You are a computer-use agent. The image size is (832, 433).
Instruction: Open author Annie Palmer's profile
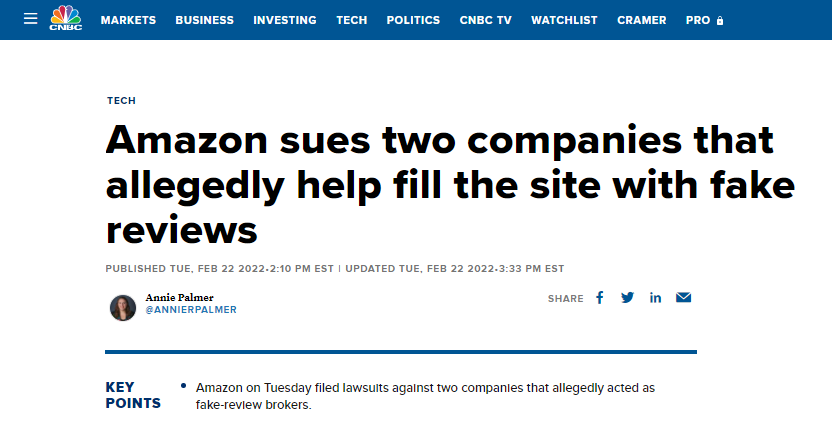click(x=178, y=297)
